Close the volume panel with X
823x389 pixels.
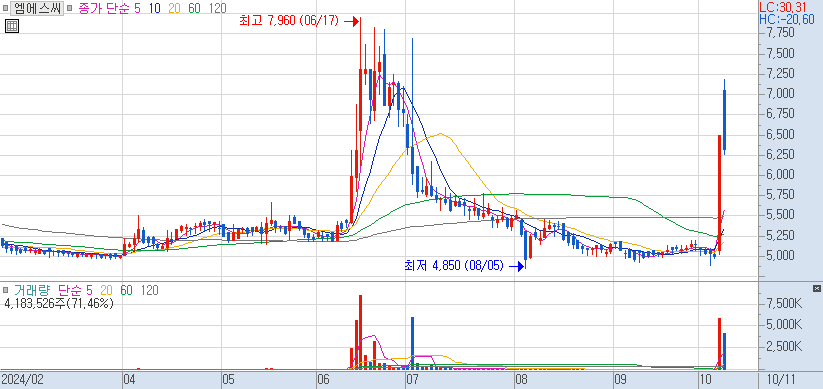pos(816,289)
